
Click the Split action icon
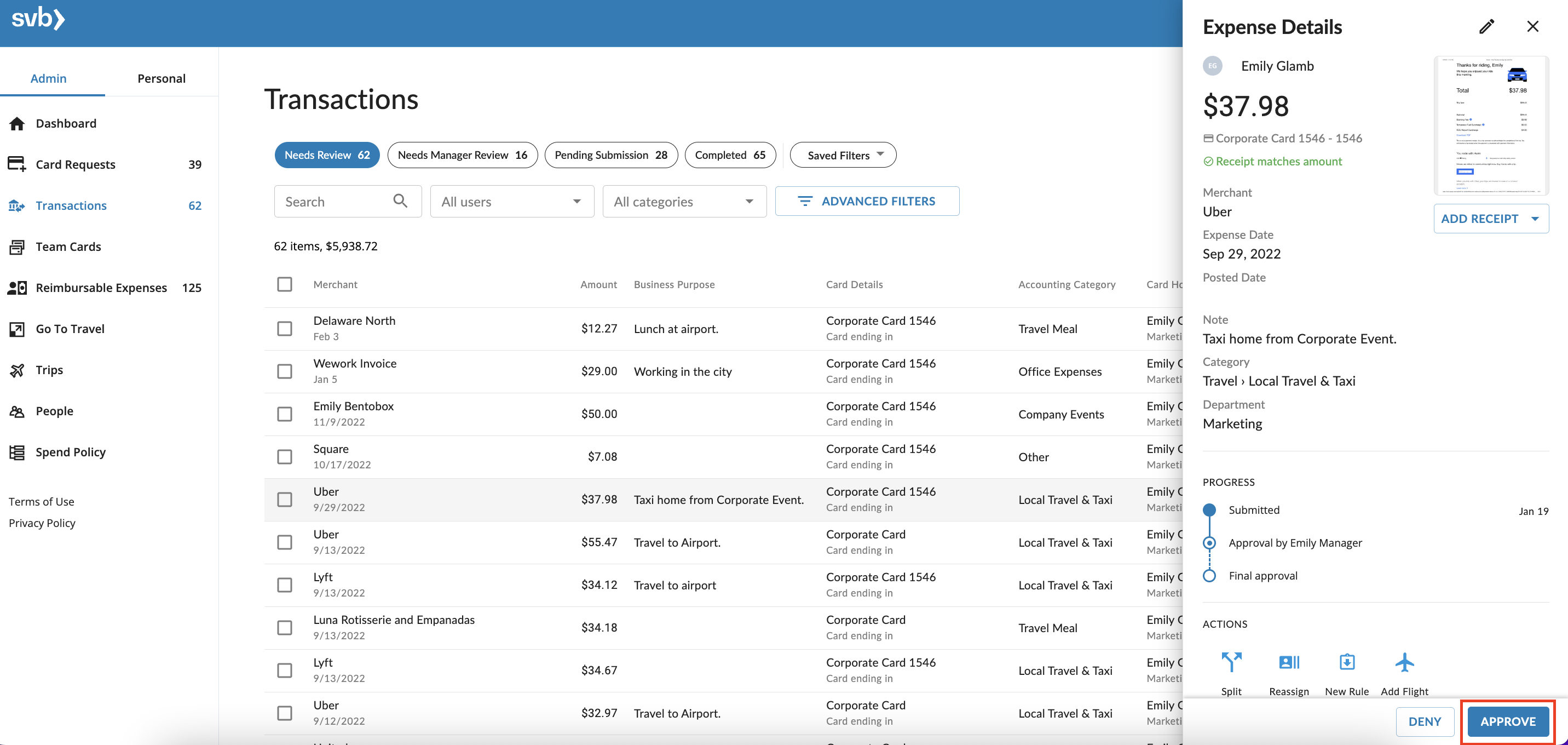(x=1231, y=662)
